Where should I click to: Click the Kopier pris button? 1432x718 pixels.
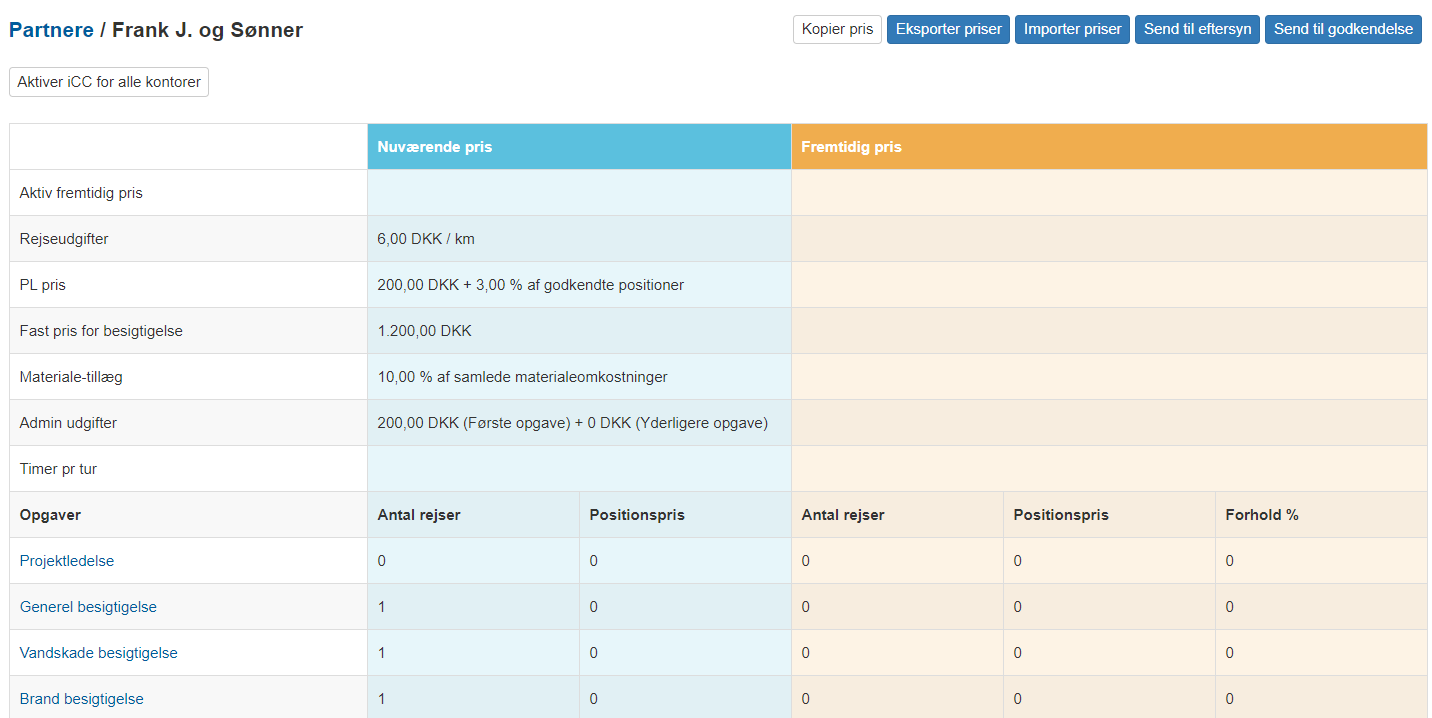[837, 29]
